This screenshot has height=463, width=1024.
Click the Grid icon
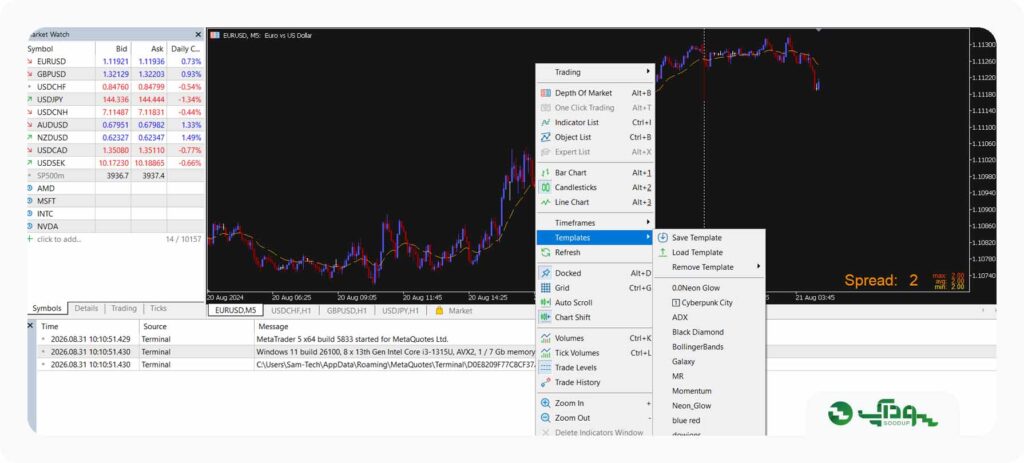pos(545,288)
